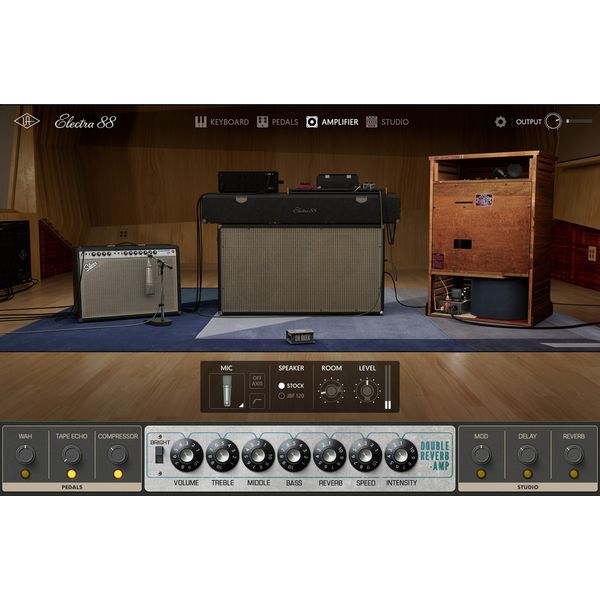Select the AMPLIFIER tab label
The image size is (600, 600).
340,122
